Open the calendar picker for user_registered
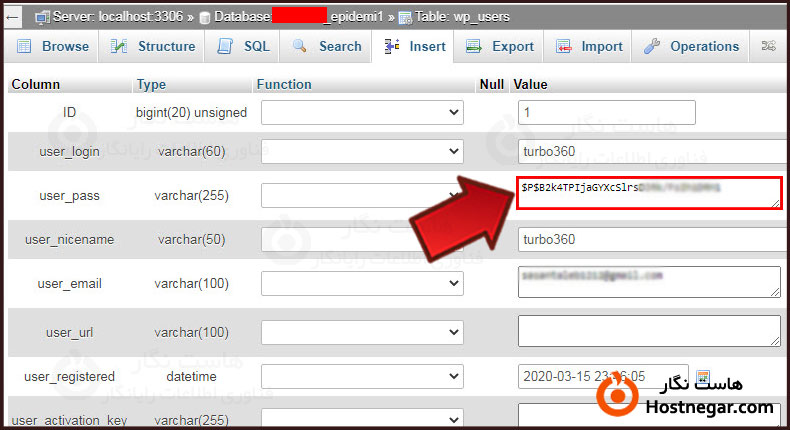 tap(703, 377)
